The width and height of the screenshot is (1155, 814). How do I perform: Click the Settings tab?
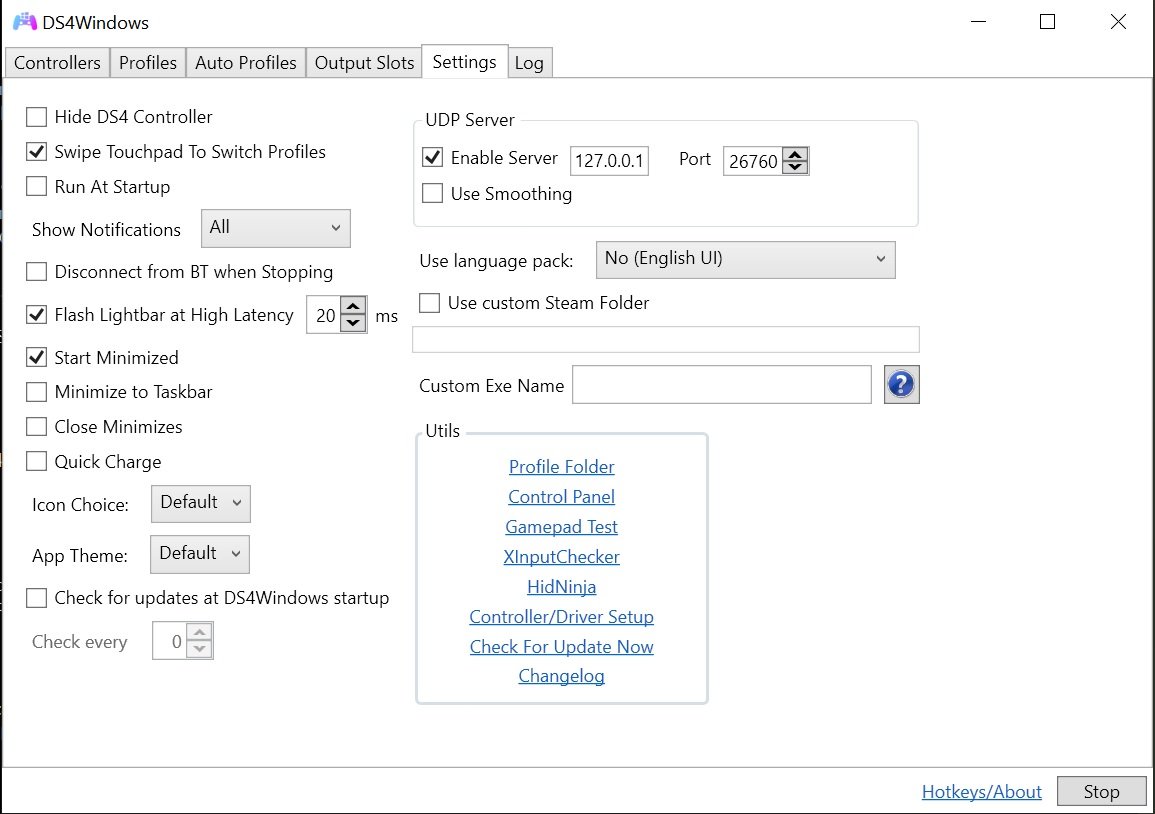pos(465,61)
